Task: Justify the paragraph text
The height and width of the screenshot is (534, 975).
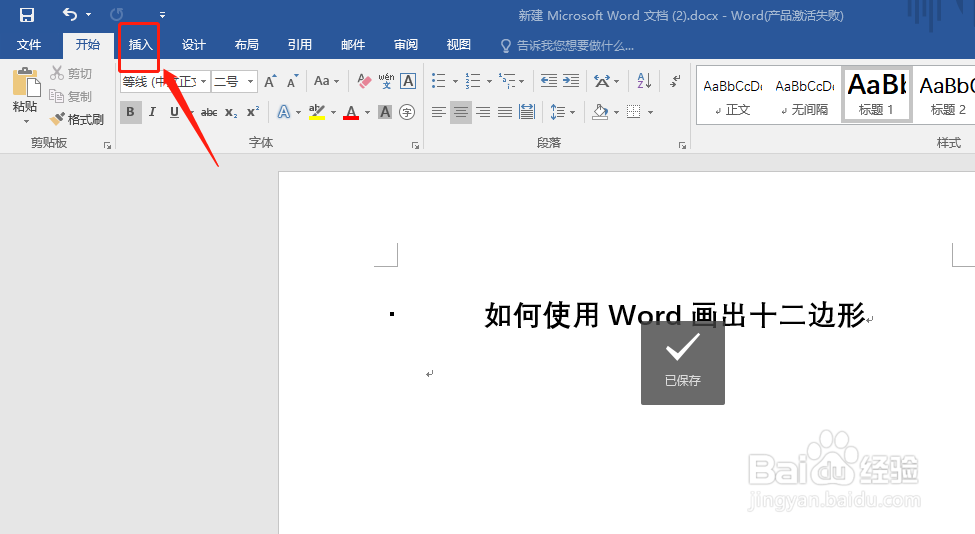Action: (x=505, y=112)
